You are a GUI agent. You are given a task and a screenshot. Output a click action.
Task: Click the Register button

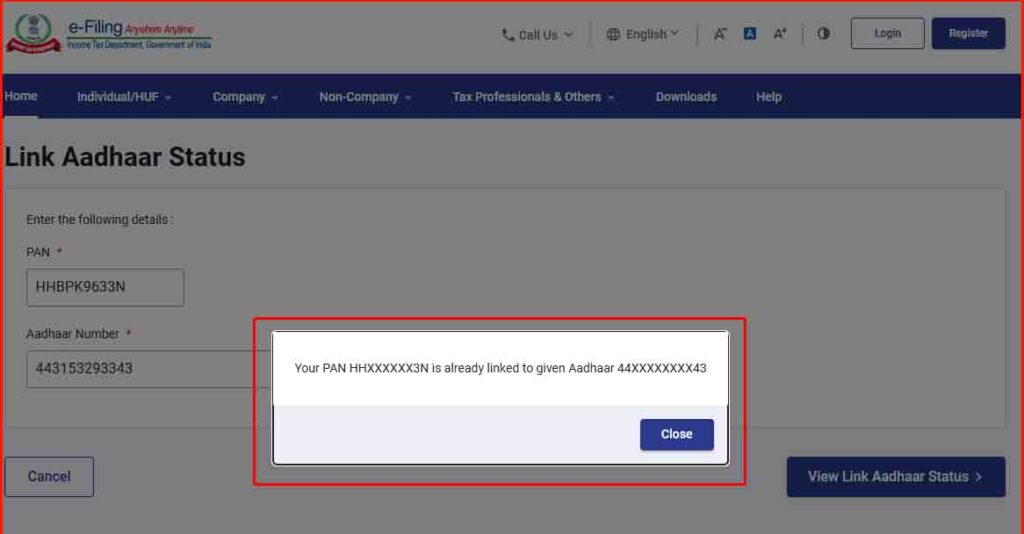968,33
